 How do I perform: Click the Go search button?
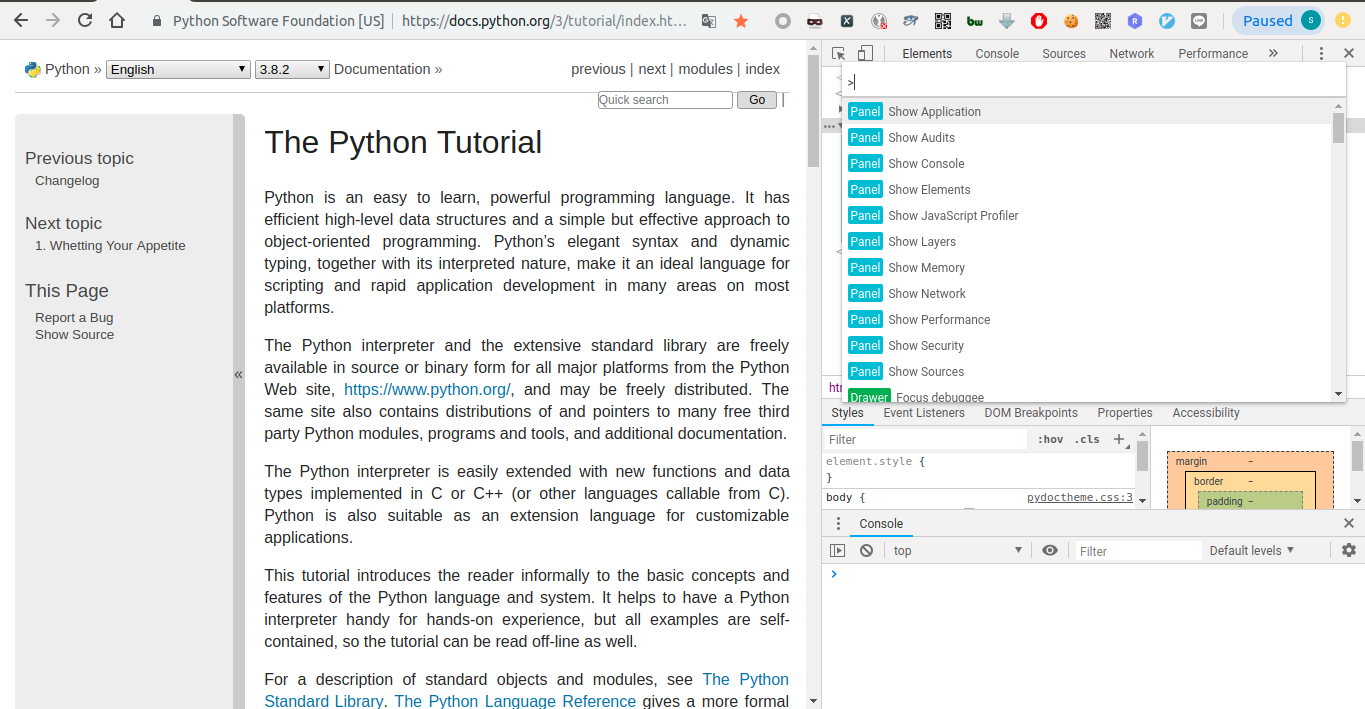[x=756, y=99]
